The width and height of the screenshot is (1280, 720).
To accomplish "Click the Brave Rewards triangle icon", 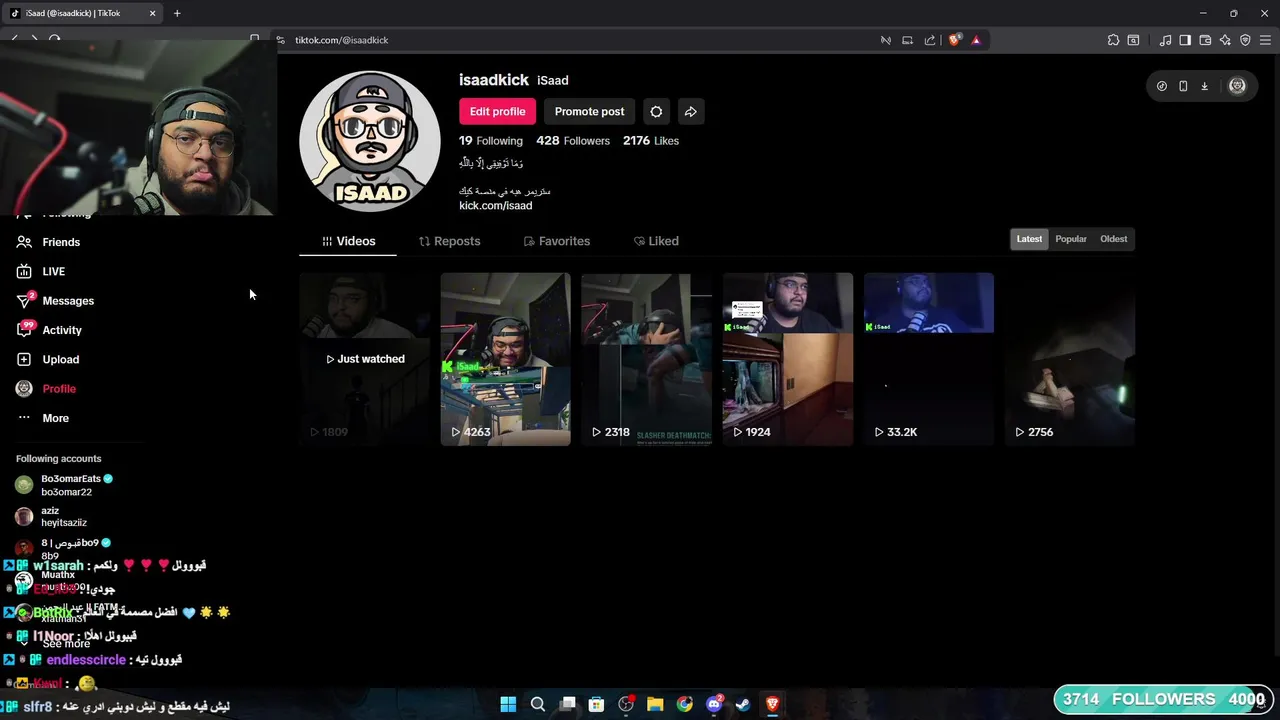I will (976, 40).
